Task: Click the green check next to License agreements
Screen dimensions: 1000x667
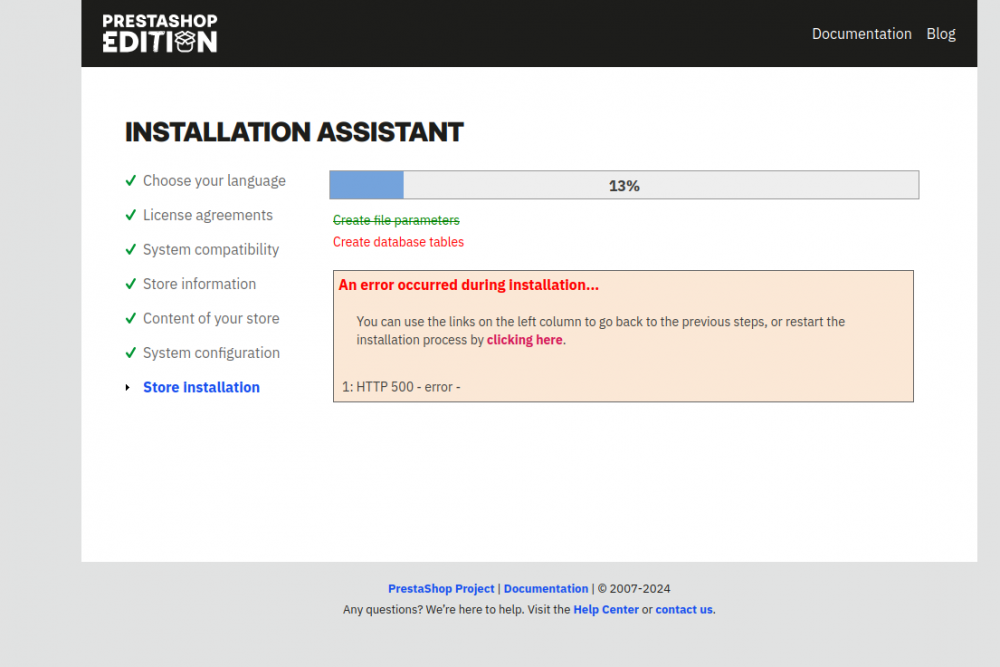Action: click(x=130, y=214)
